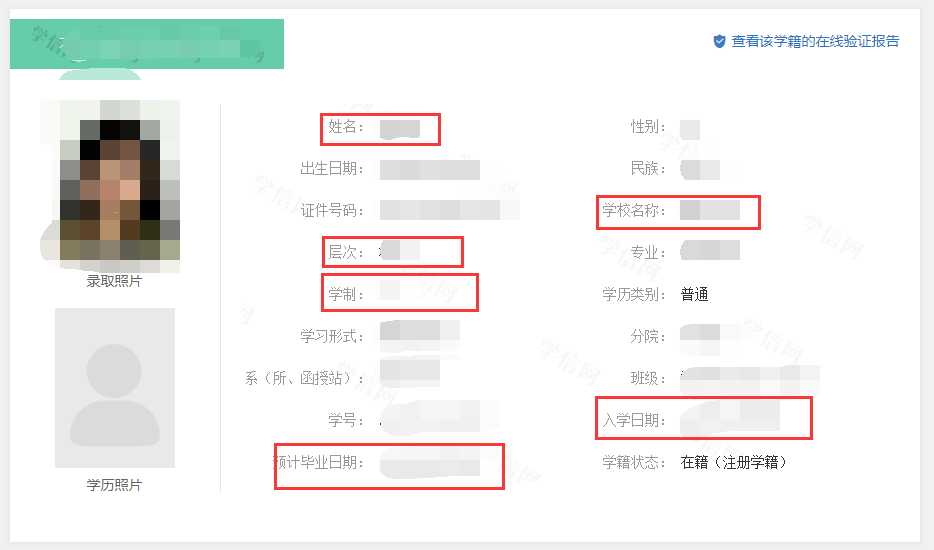Click the 姓名 field label
934x550 pixels.
coord(347,127)
